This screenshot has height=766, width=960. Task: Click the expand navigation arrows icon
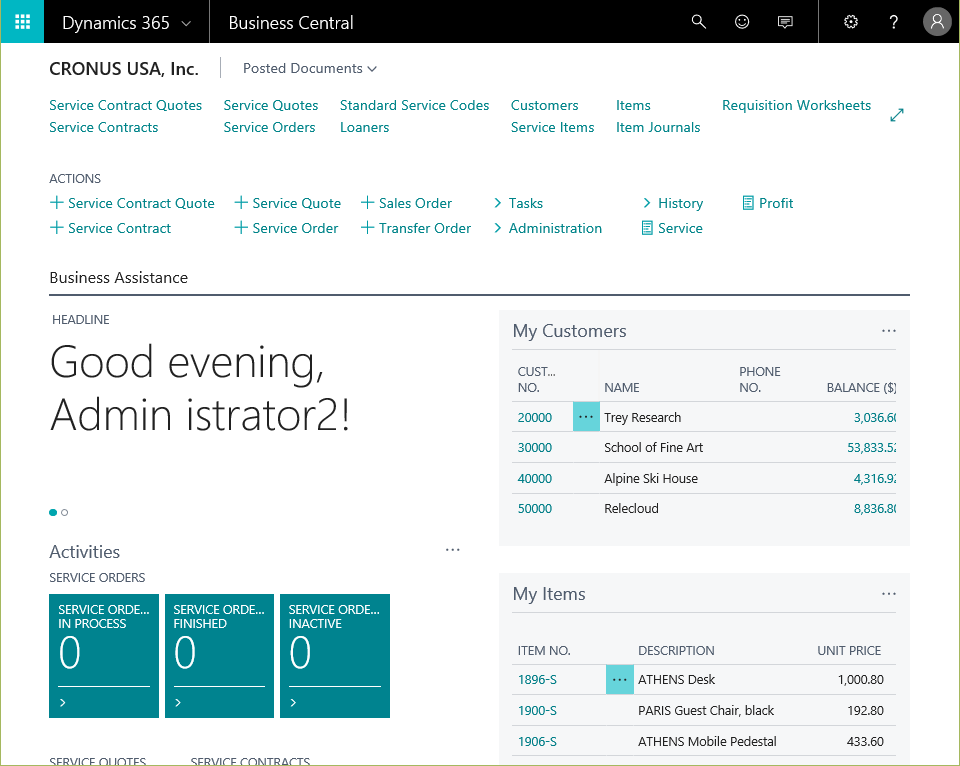coord(896,115)
